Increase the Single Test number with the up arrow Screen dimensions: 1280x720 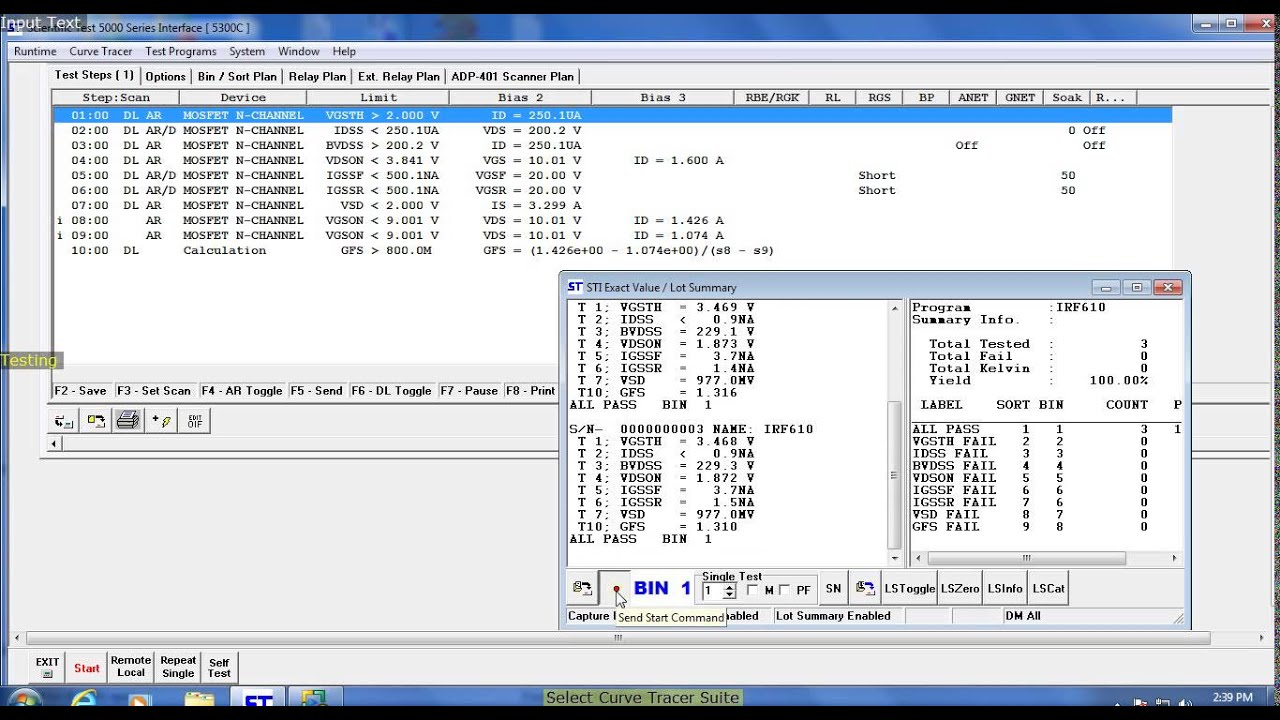[729, 587]
